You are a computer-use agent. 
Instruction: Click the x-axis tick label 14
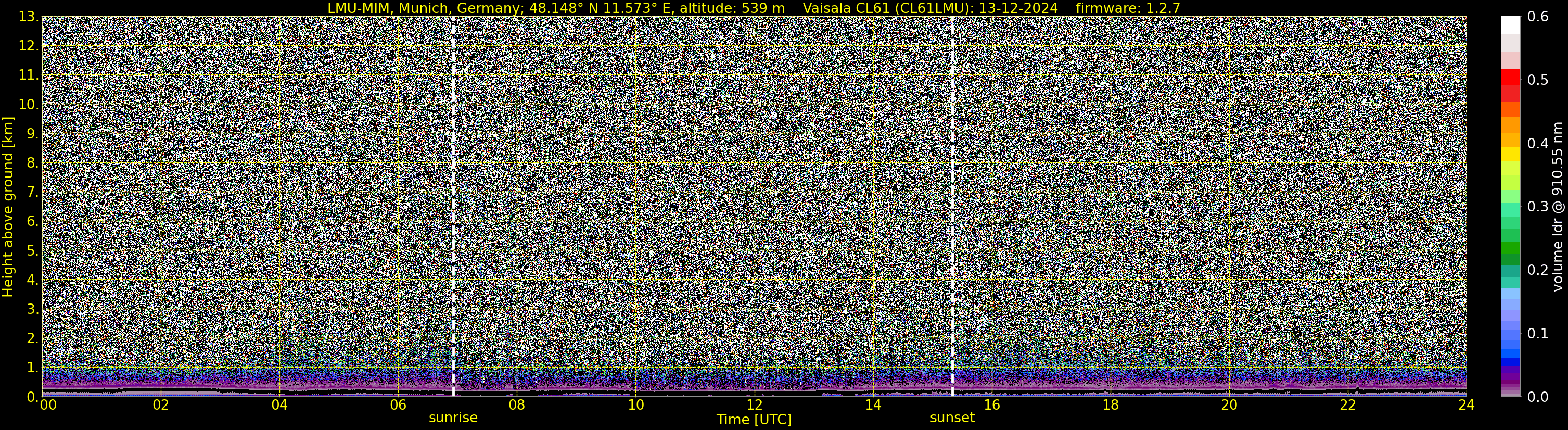click(x=873, y=405)
